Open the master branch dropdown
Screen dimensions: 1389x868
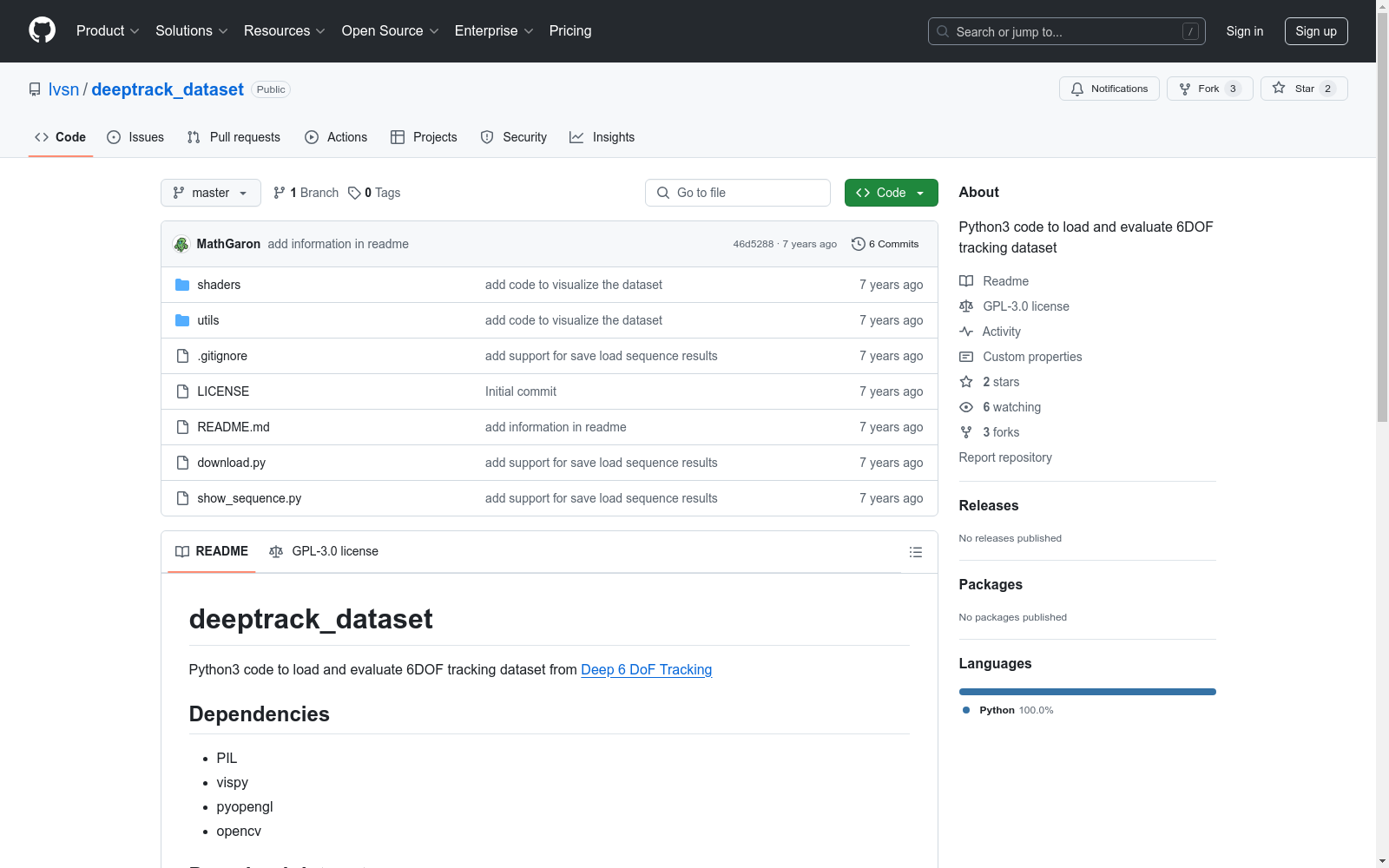[211, 193]
